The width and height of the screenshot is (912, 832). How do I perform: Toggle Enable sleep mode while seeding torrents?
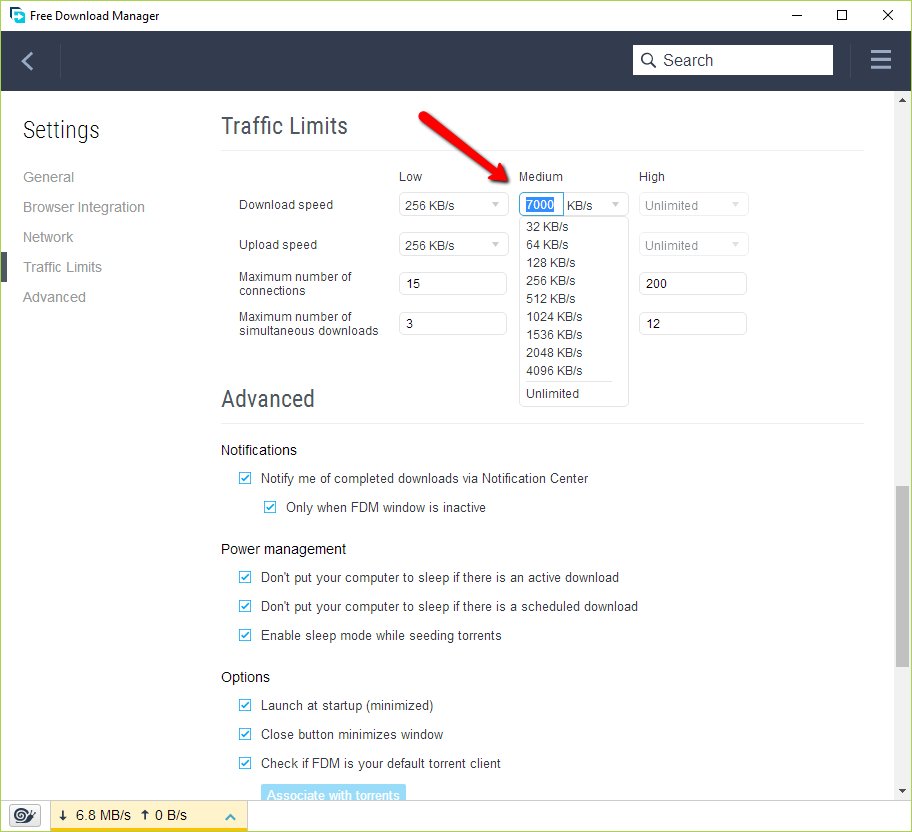(x=245, y=635)
